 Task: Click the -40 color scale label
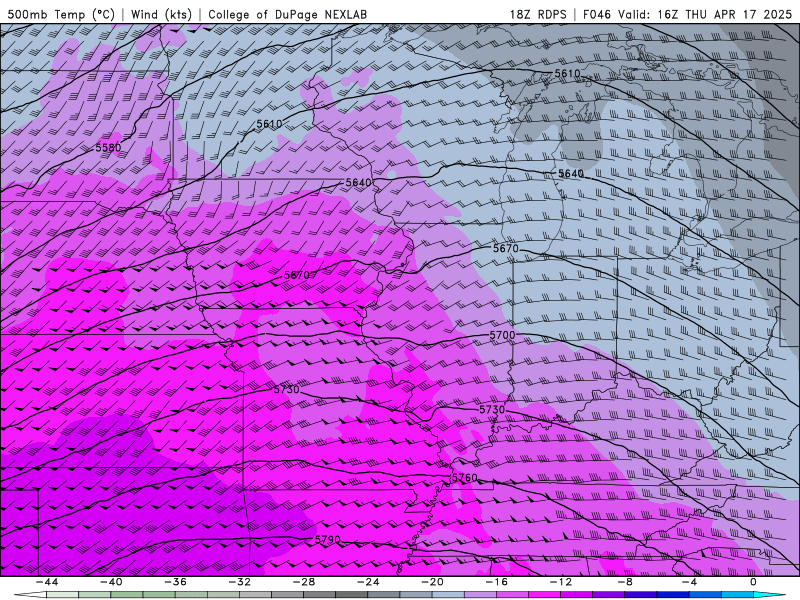[x=111, y=582]
